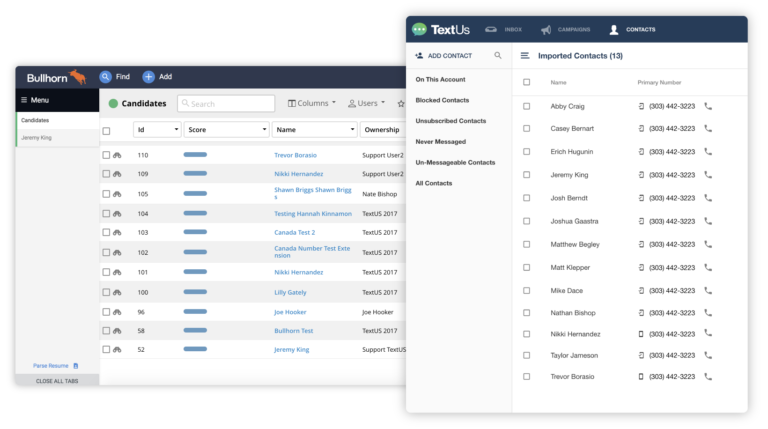Open the Users dropdown
Viewport: 768px width, 429px height.
point(366,103)
